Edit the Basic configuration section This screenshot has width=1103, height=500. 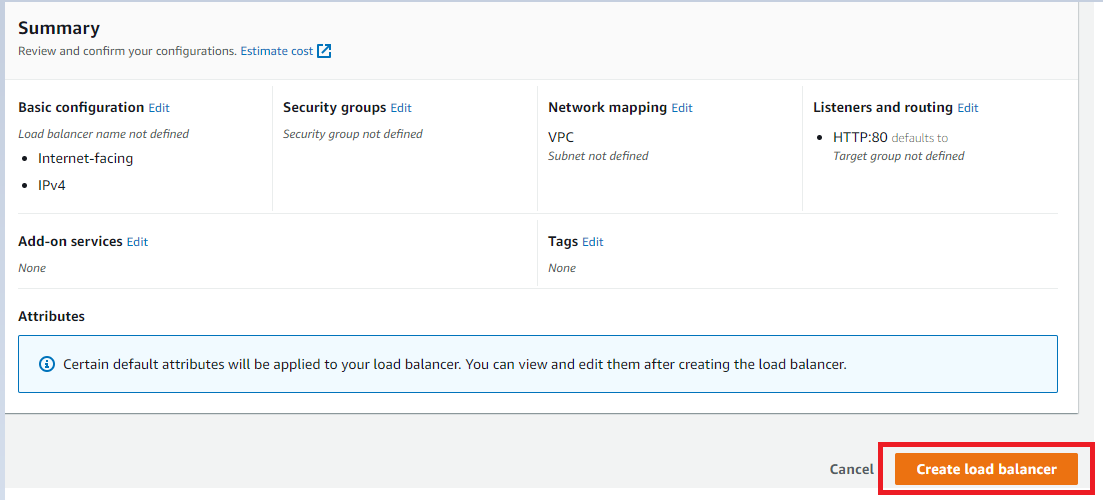(x=159, y=108)
